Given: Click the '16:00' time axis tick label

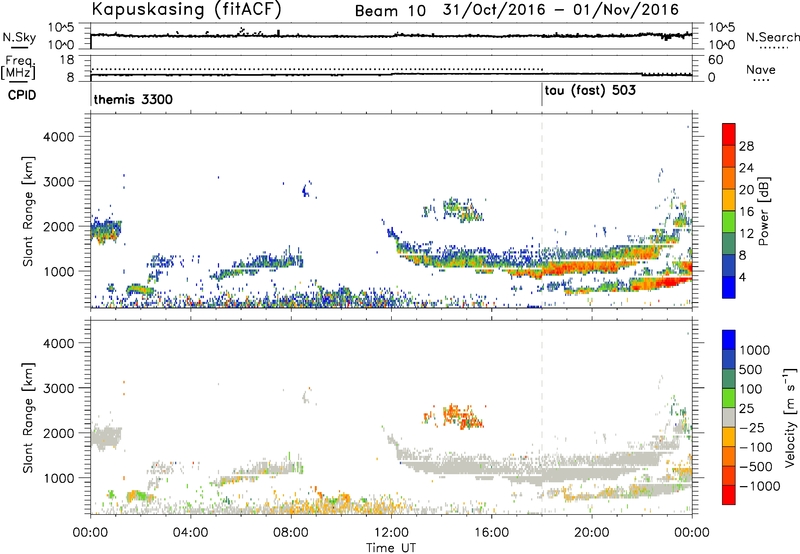Looking at the screenshot, I should click(491, 533).
